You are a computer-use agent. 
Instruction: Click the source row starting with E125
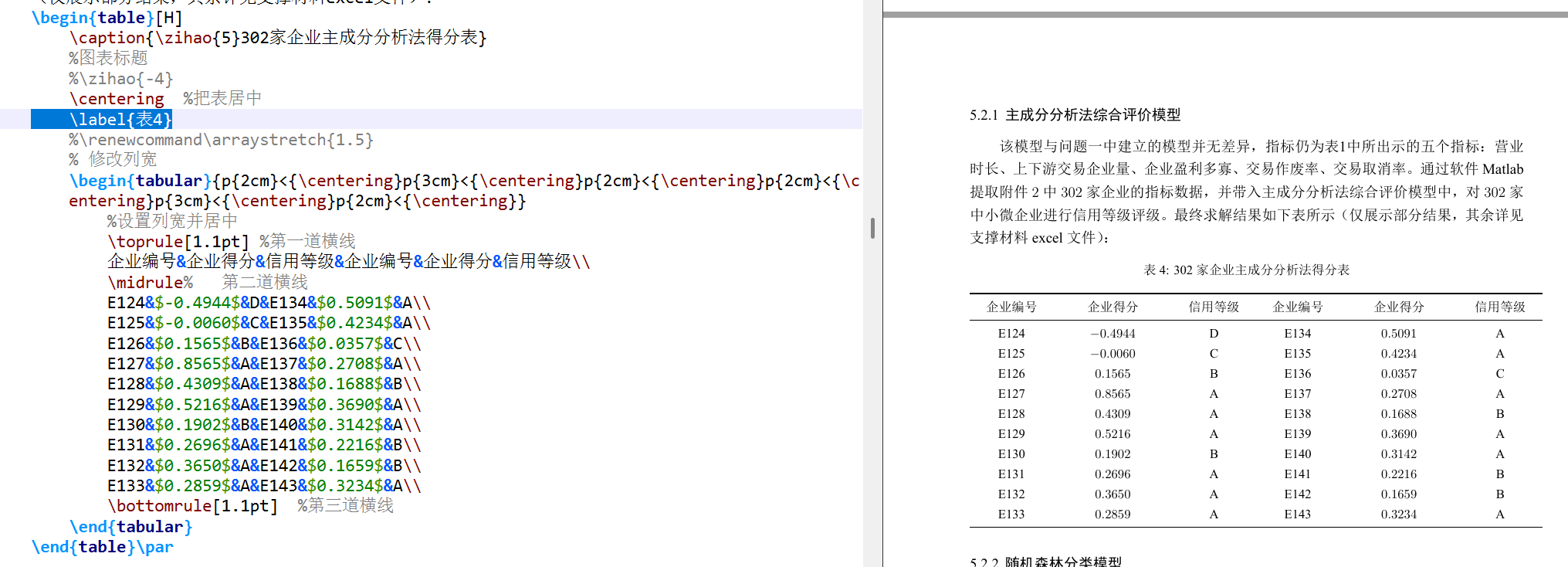tap(269, 323)
